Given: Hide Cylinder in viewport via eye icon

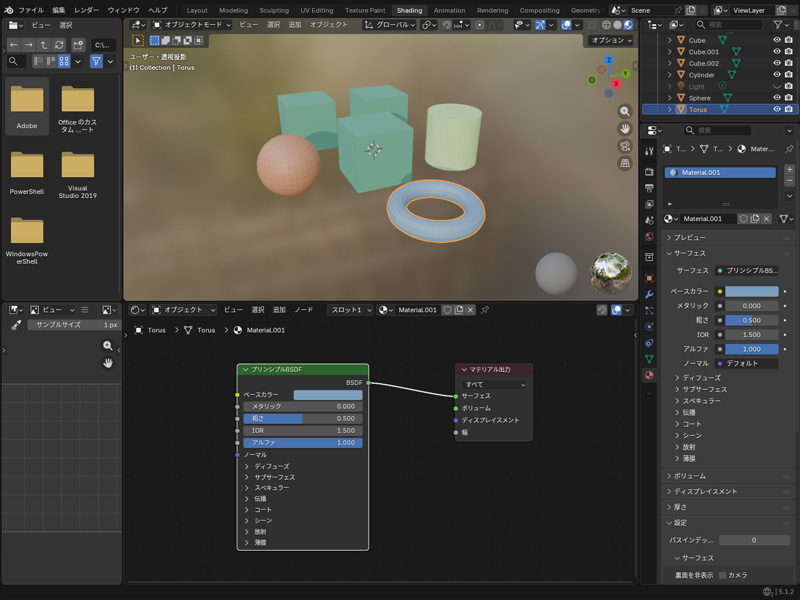Looking at the screenshot, I should [777, 74].
